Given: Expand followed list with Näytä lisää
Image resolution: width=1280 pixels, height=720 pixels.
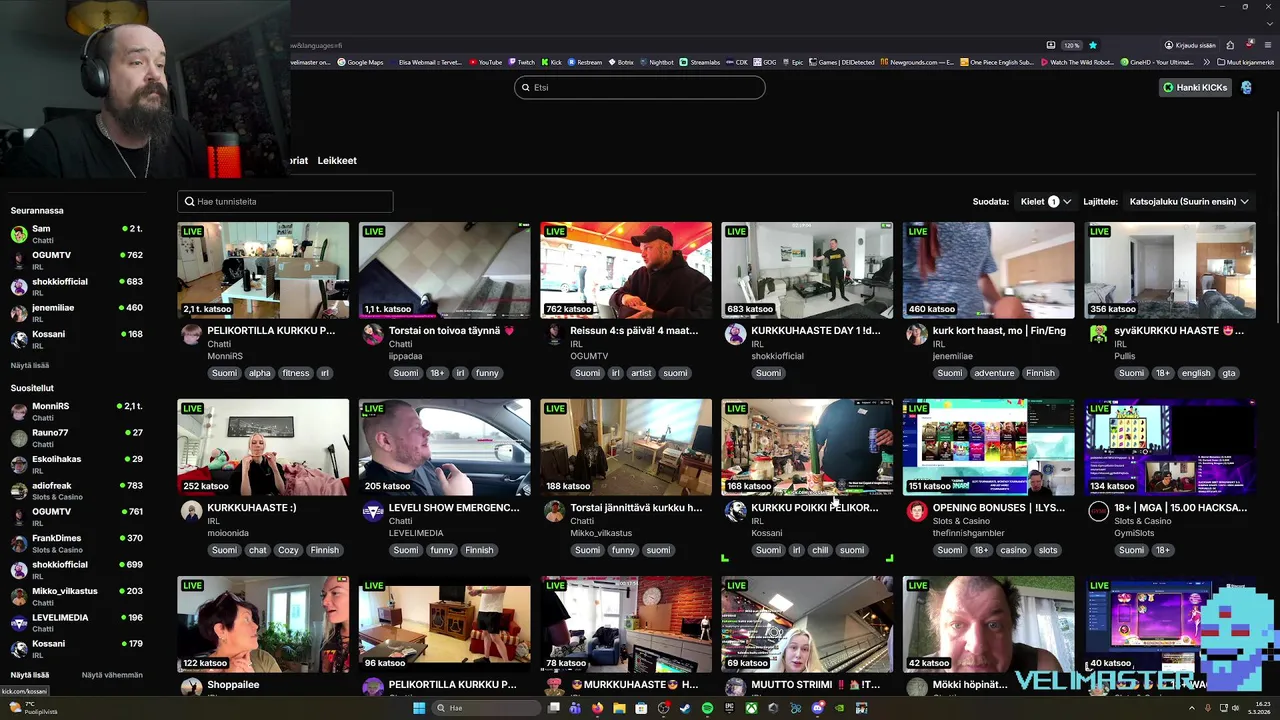Looking at the screenshot, I should 30,365.
